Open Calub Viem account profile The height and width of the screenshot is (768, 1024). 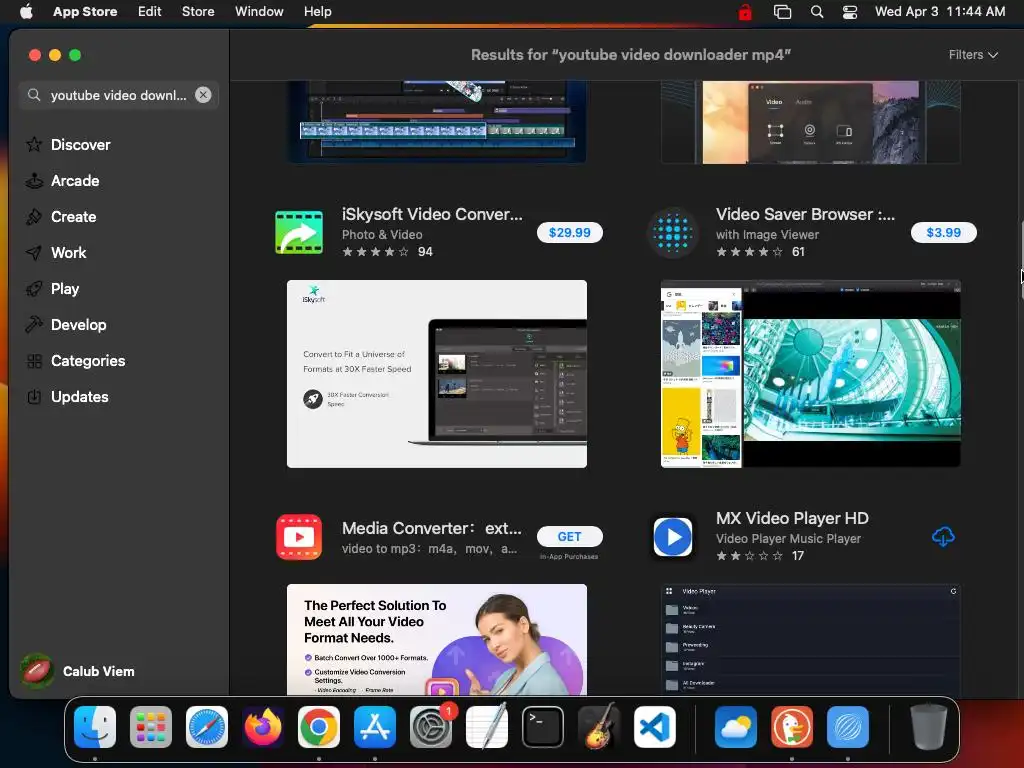pyautogui.click(x=77, y=671)
